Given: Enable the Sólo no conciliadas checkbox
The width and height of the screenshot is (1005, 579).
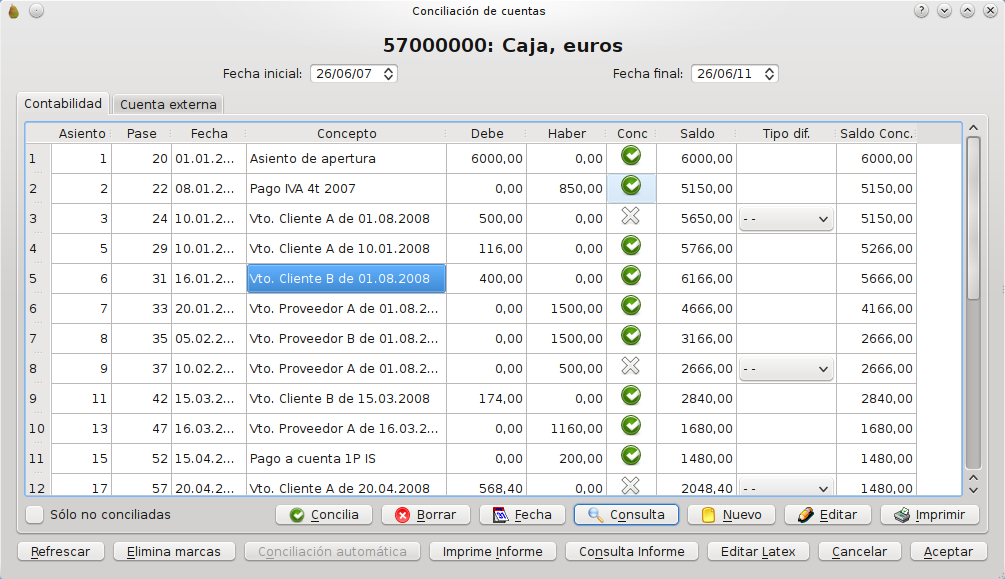Looking at the screenshot, I should (35, 514).
